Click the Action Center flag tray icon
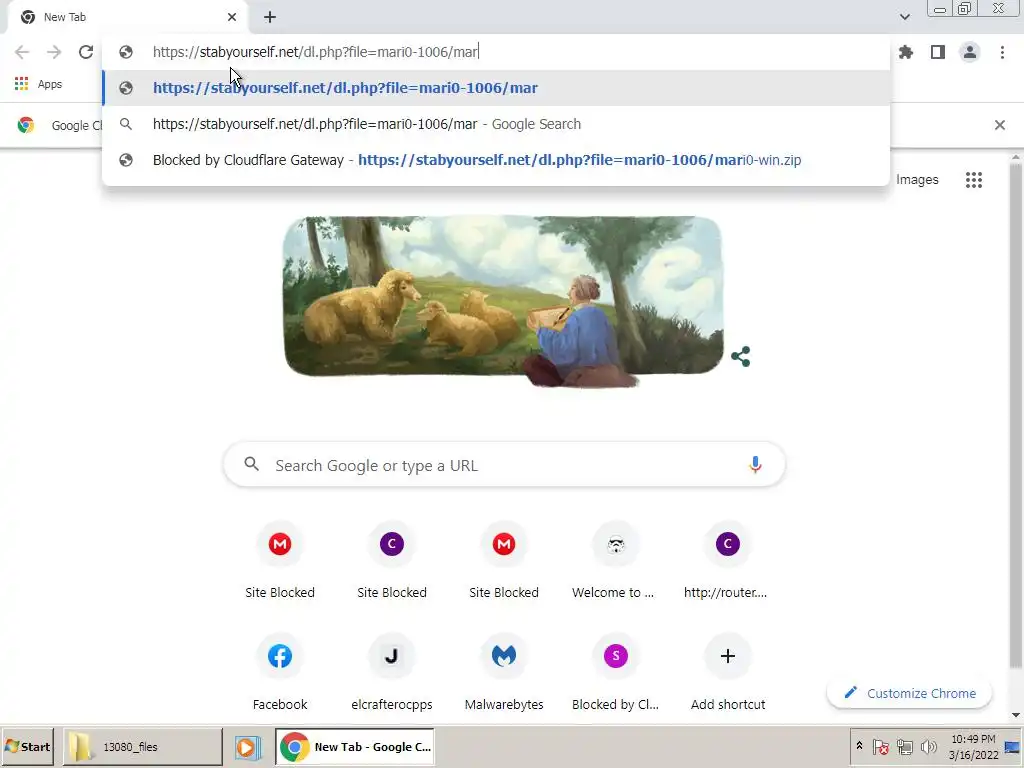Image resolution: width=1024 pixels, height=768 pixels. 880,746
